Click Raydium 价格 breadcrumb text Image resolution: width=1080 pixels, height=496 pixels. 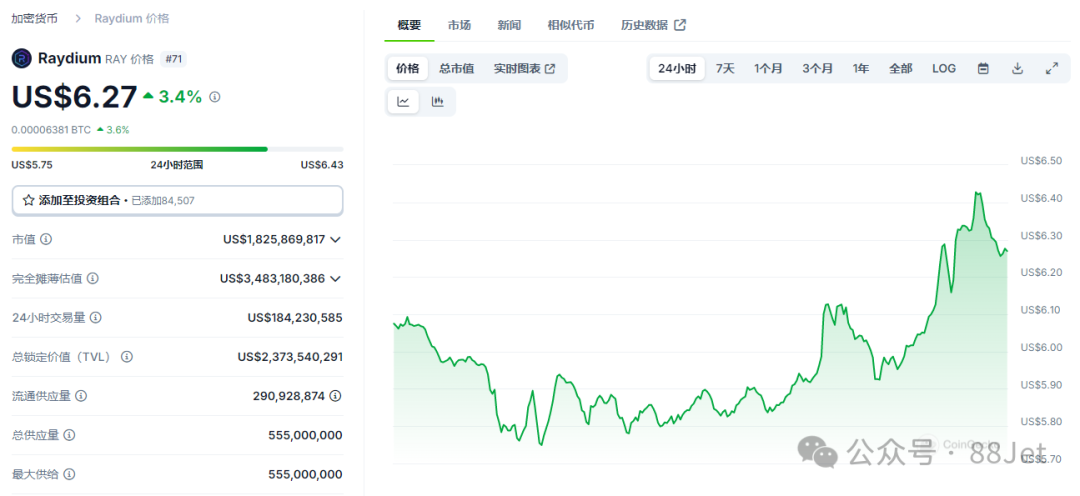tap(132, 19)
